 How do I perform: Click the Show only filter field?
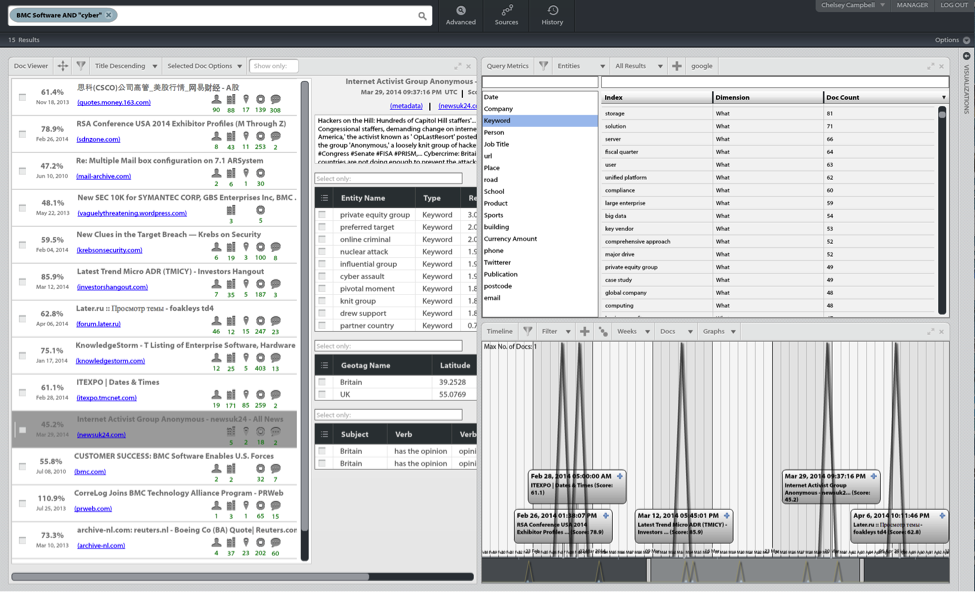[x=273, y=66]
